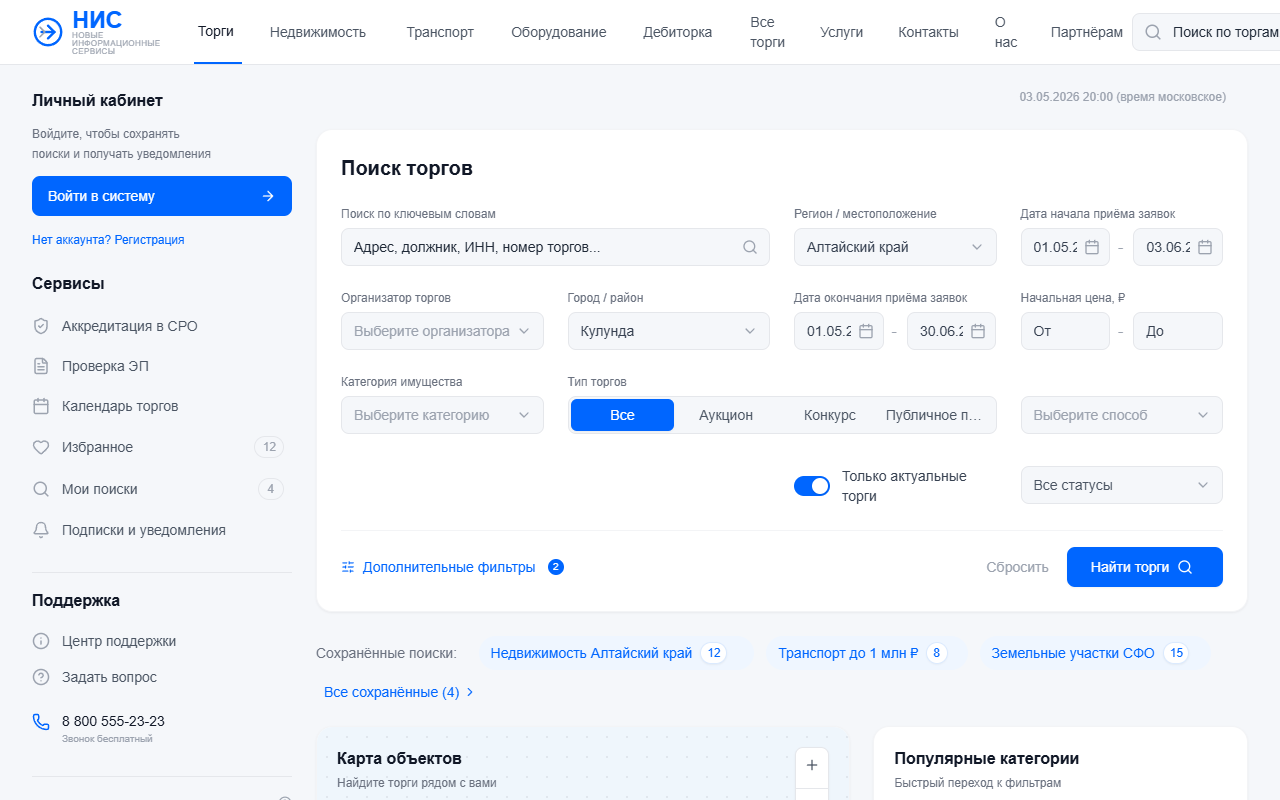Click the question icon for Задать вопрос
The width and height of the screenshot is (1280, 800).
[41, 677]
